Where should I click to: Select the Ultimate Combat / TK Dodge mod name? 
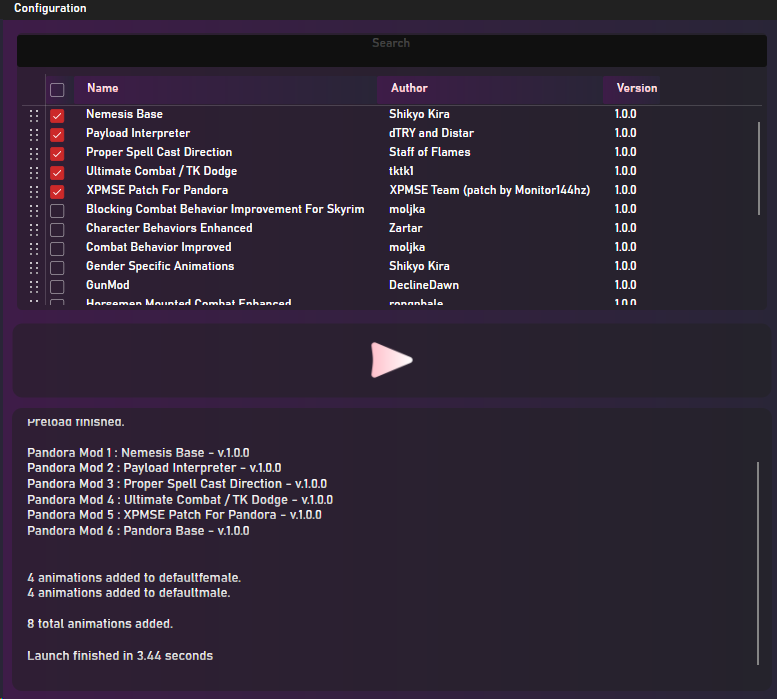pos(162,171)
